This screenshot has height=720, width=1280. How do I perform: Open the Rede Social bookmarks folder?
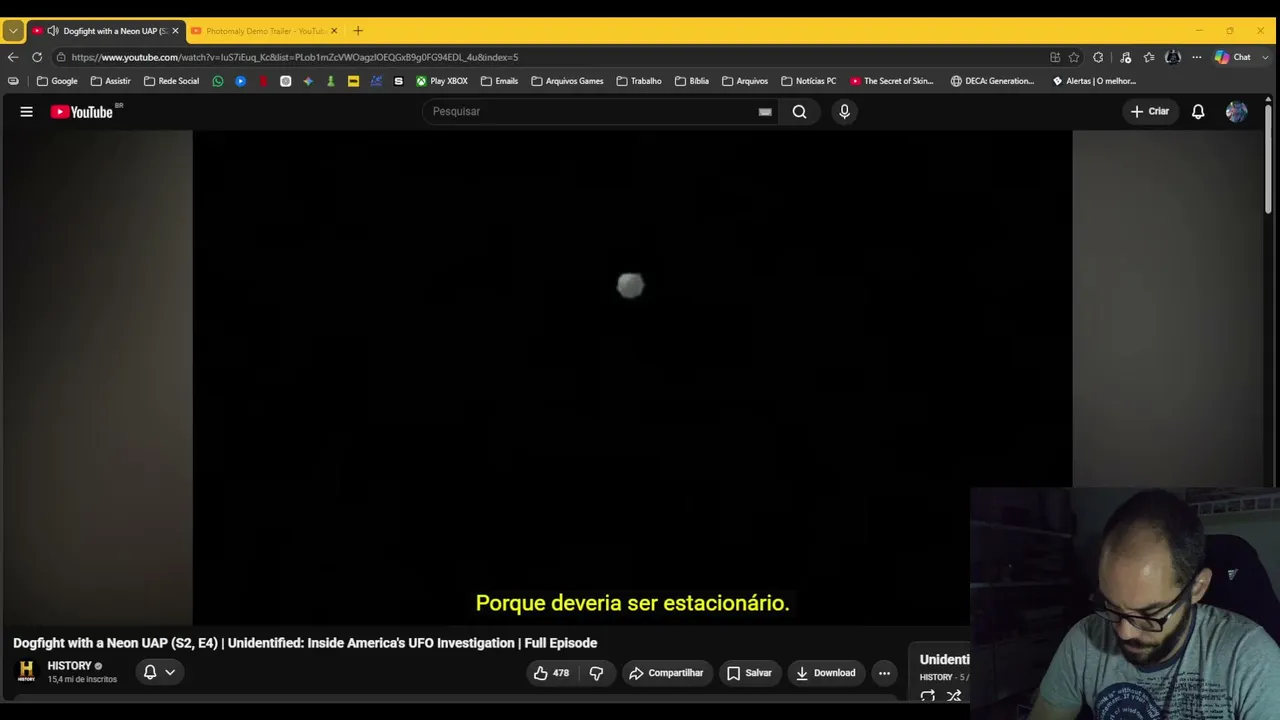click(x=171, y=81)
